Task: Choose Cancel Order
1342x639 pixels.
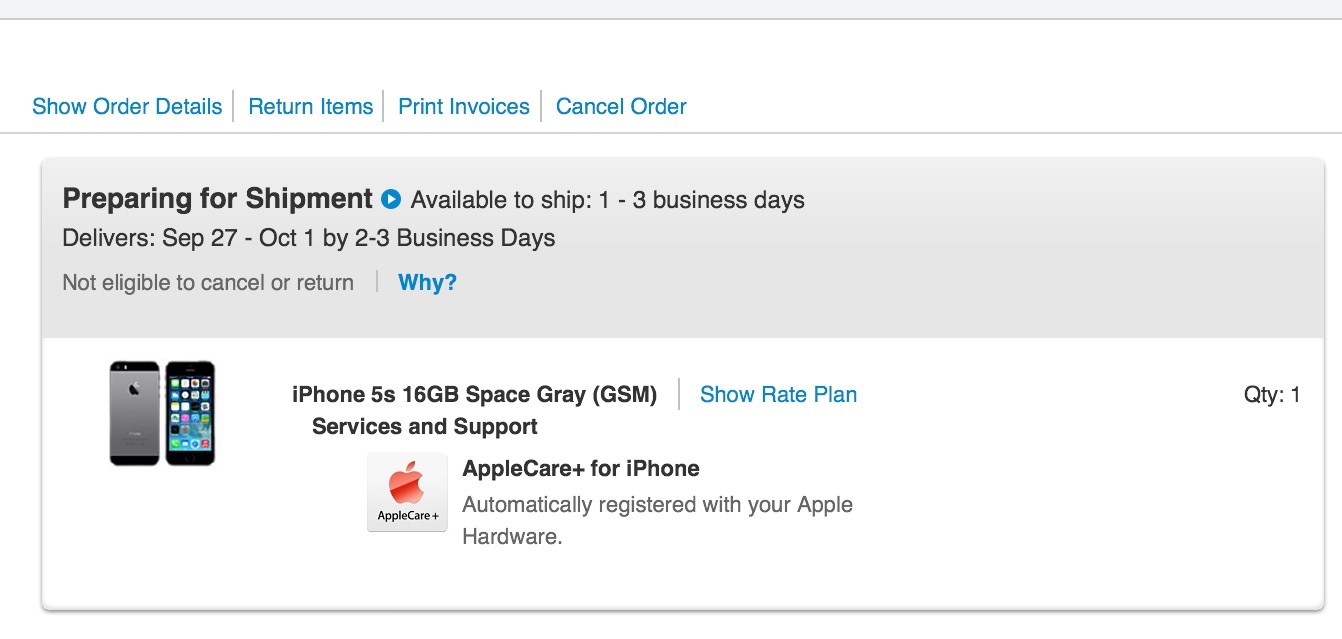Action: pyautogui.click(x=621, y=107)
